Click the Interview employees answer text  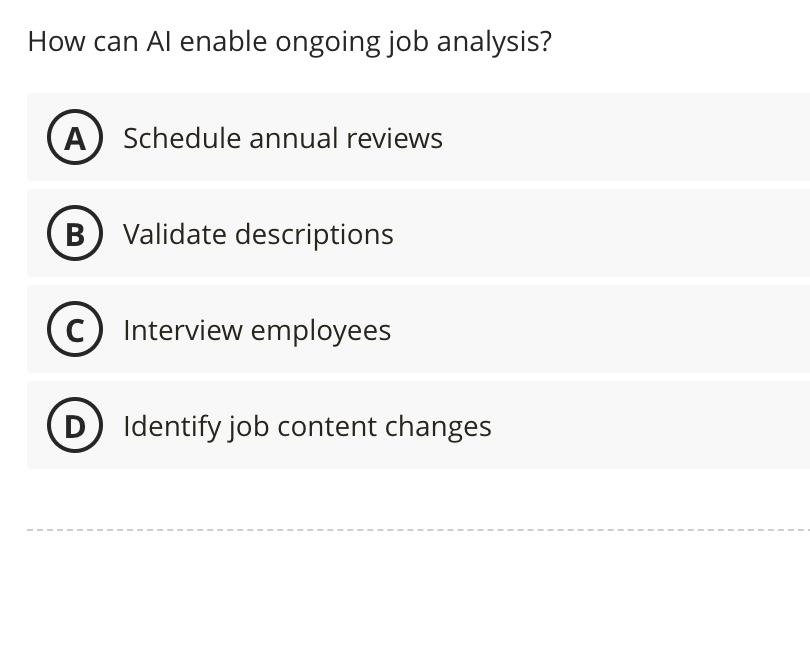coord(256,329)
